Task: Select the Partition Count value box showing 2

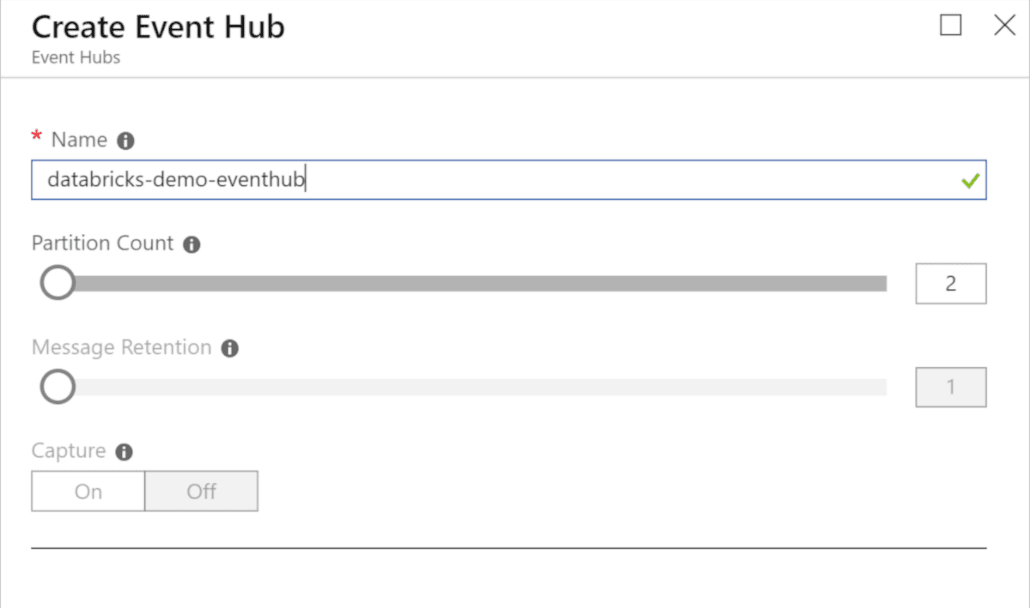Action: point(950,283)
